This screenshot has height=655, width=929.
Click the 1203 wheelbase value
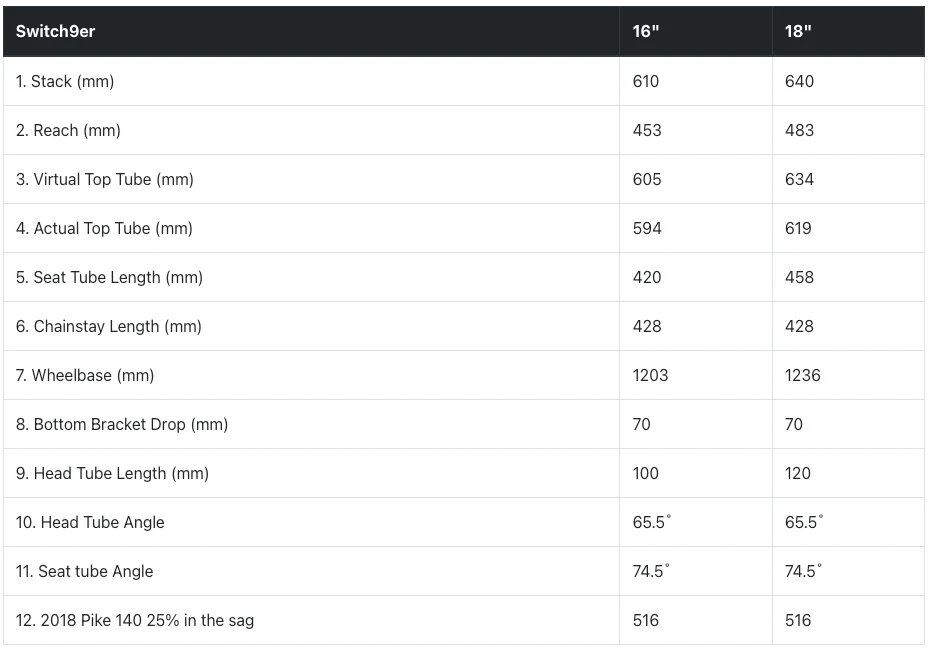coord(650,375)
